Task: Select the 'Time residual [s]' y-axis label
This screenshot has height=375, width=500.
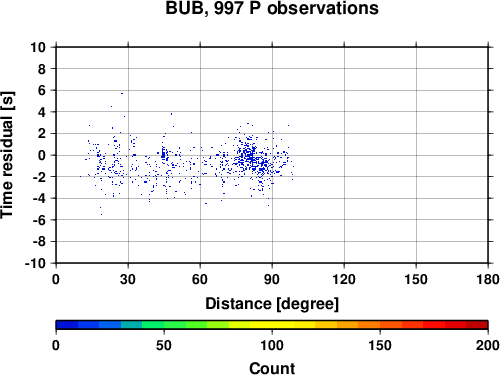Action: tap(8, 155)
